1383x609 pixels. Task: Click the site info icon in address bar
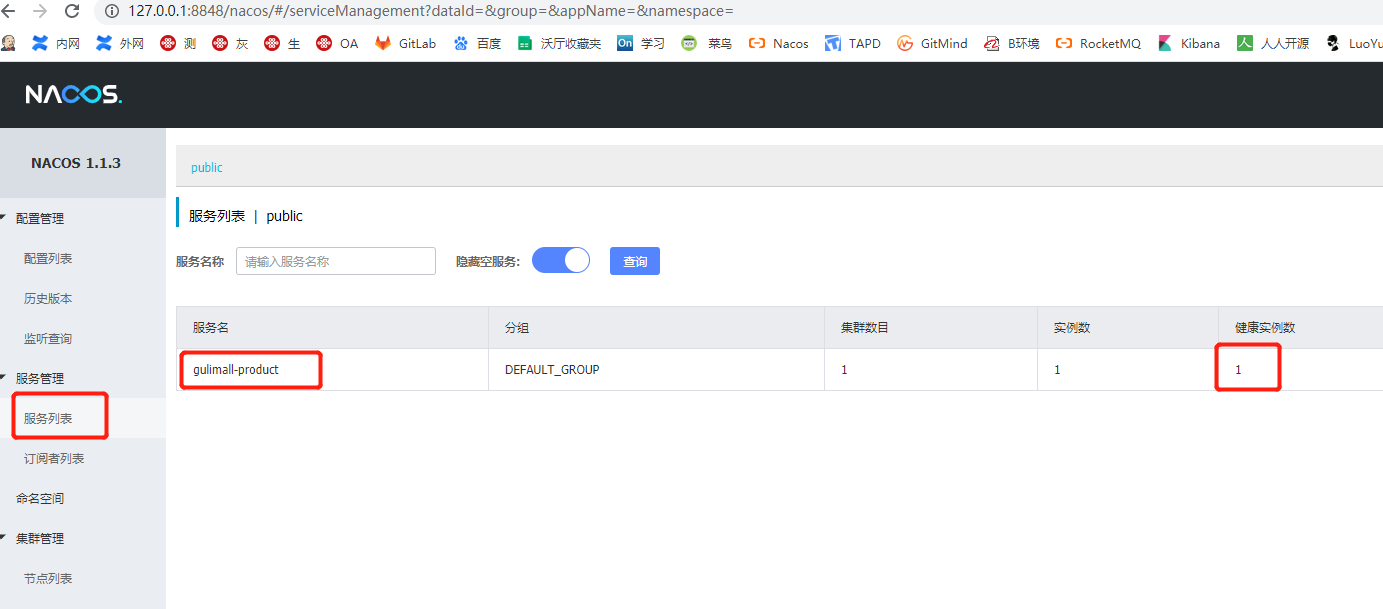click(x=111, y=11)
